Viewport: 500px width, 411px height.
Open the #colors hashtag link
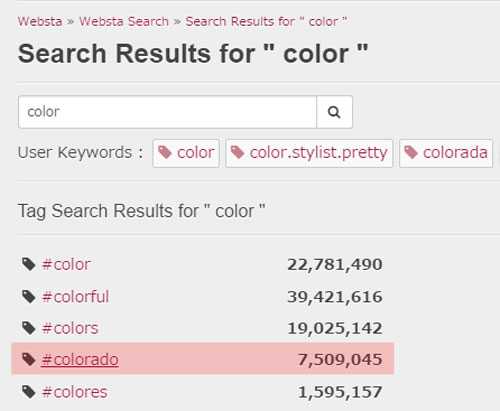[70, 328]
